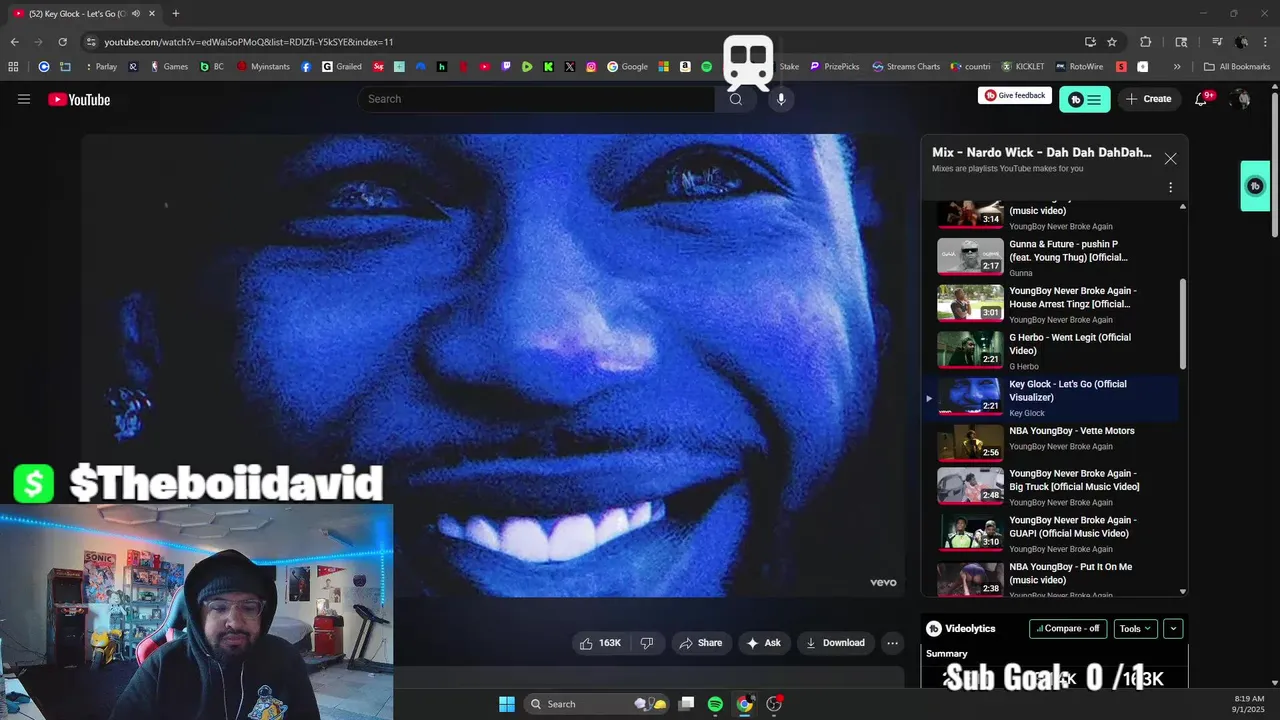This screenshot has width=1280, height=720.
Task: Go to the YouTube home logo
Action: 79,99
